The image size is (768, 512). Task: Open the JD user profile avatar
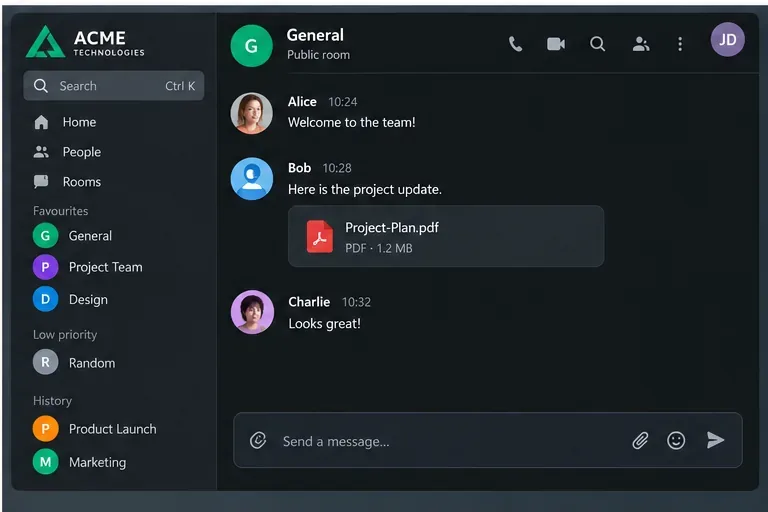click(x=727, y=40)
